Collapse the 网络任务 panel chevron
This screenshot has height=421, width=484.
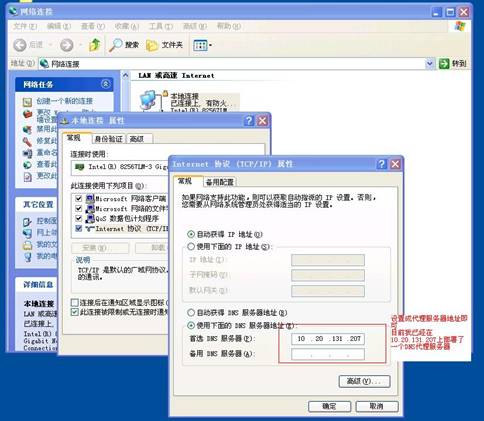tap(105, 84)
